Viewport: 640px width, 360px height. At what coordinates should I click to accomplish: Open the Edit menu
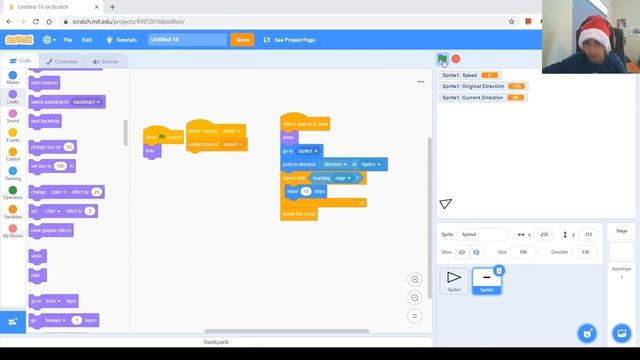pyautogui.click(x=87, y=40)
